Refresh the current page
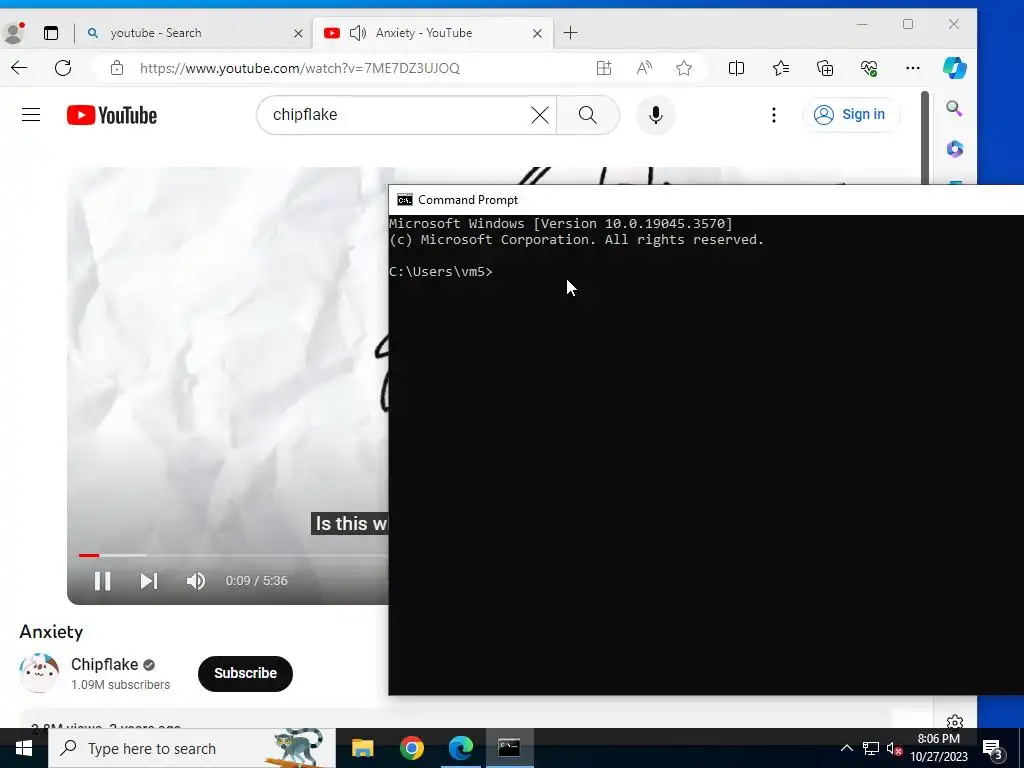This screenshot has height=768, width=1024. coord(63,68)
